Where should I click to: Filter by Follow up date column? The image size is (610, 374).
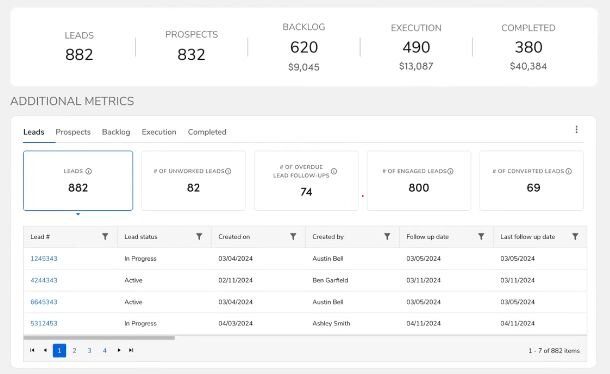point(481,237)
